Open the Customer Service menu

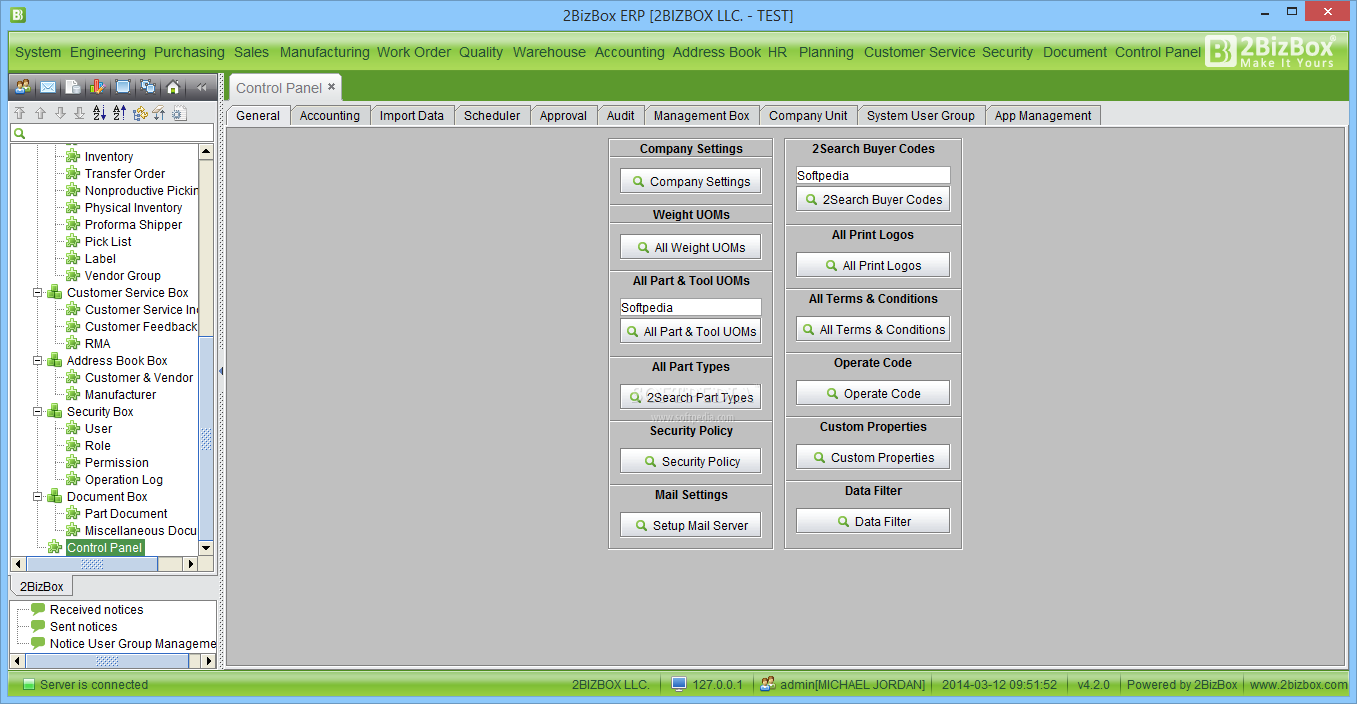tap(919, 52)
